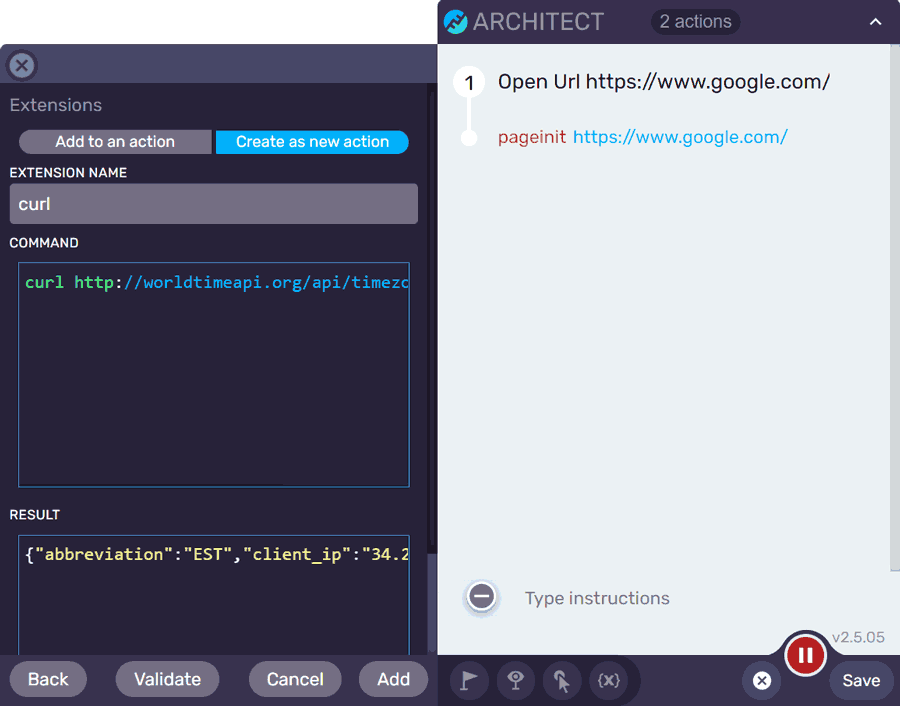Click the 'Type instructions' input
The image size is (900, 706).
tap(597, 598)
